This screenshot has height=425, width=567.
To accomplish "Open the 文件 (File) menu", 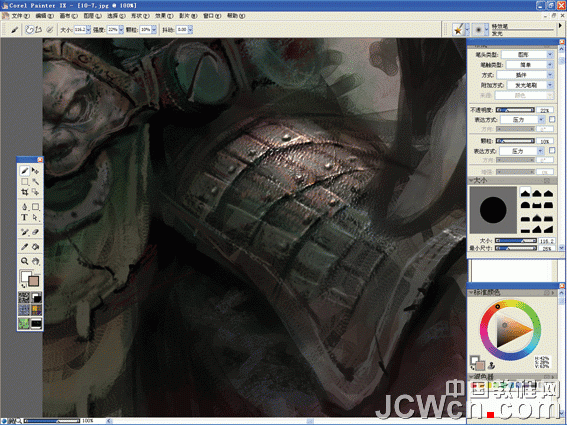I will click(x=21, y=16).
